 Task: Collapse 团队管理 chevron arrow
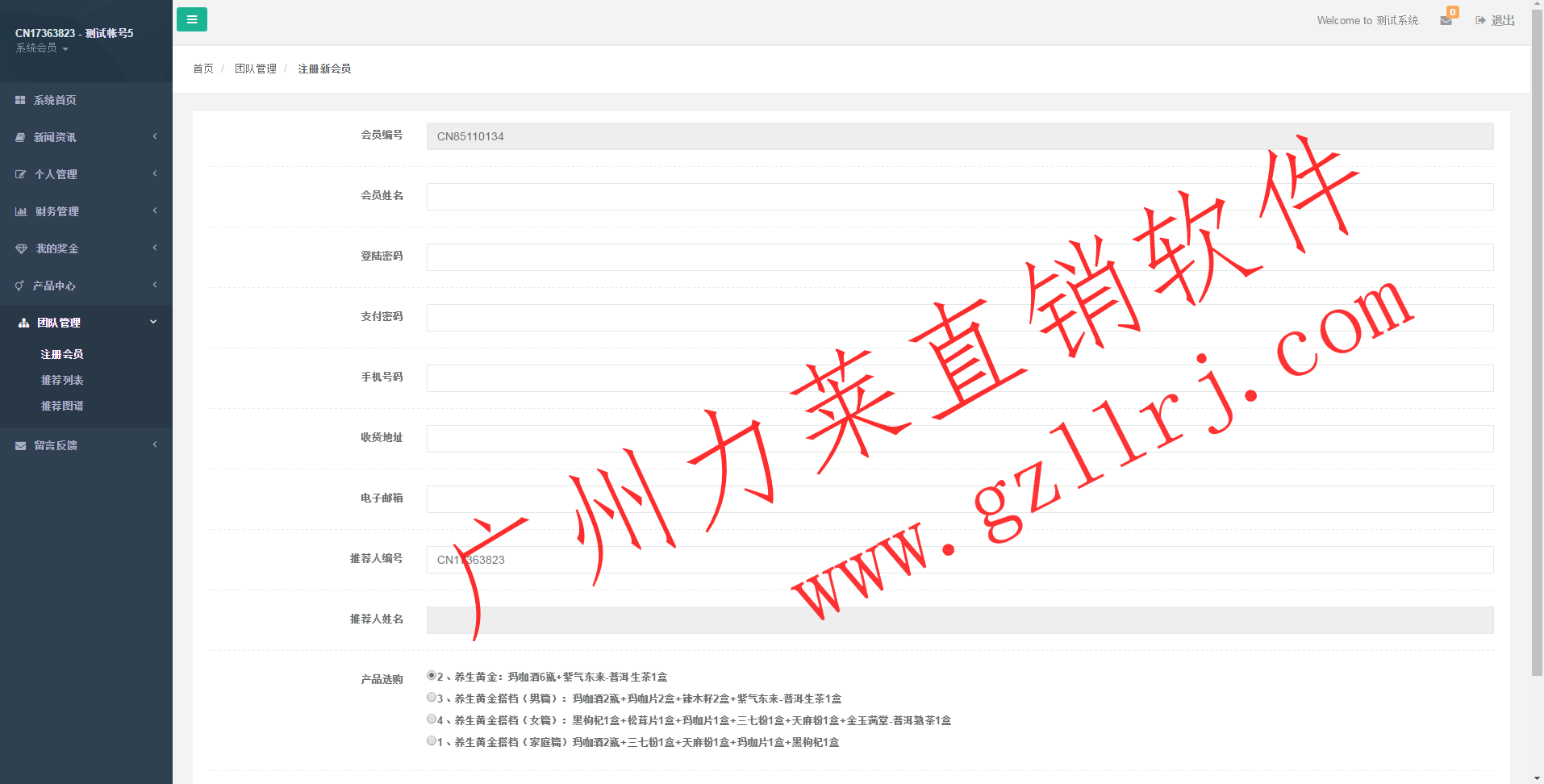(x=153, y=322)
